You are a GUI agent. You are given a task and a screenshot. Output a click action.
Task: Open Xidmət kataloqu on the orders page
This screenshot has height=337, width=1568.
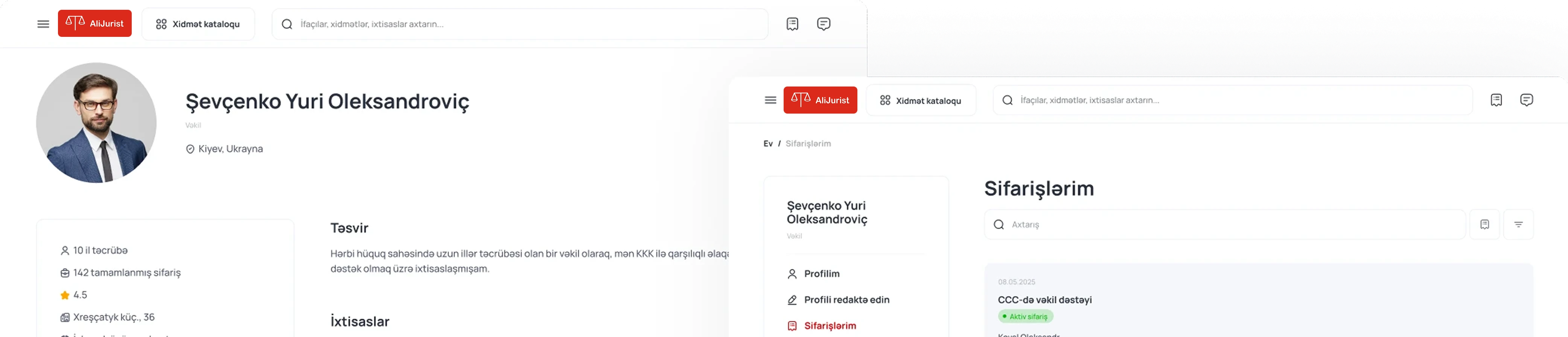[921, 100]
